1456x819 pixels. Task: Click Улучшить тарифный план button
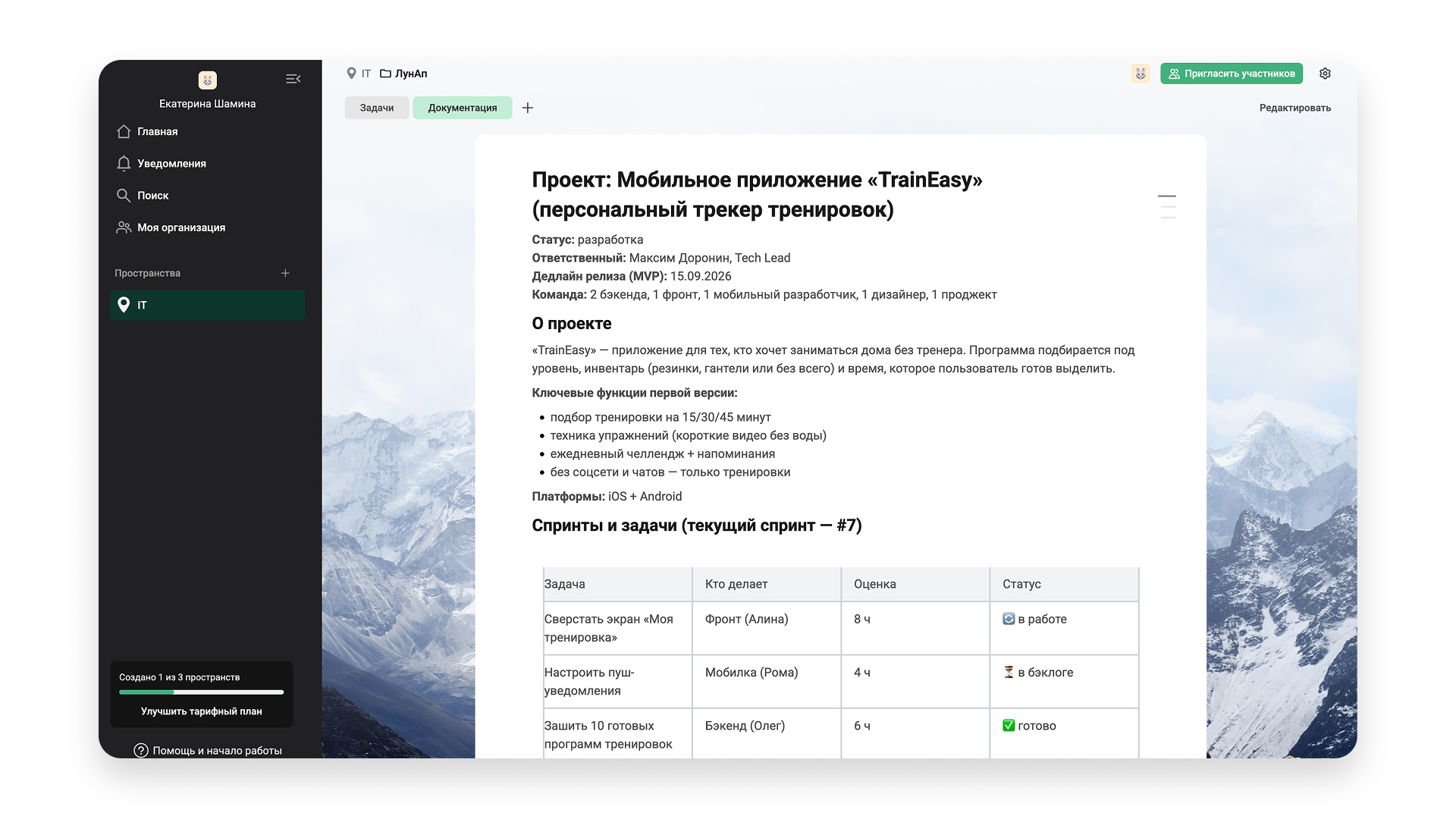click(x=201, y=711)
